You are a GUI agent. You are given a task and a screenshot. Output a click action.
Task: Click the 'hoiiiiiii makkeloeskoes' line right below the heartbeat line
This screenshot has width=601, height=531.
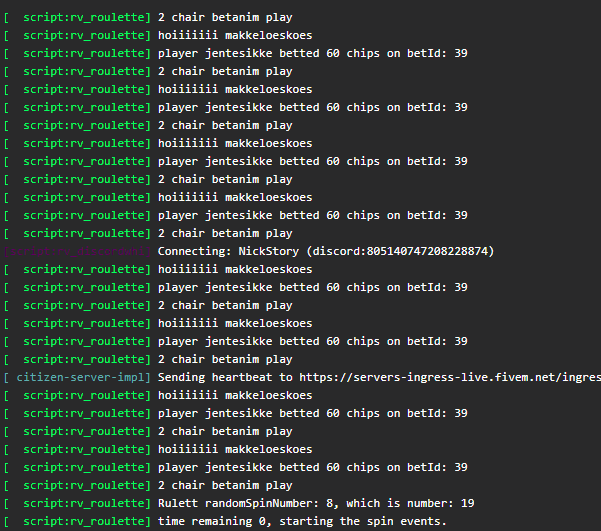pyautogui.click(x=235, y=395)
